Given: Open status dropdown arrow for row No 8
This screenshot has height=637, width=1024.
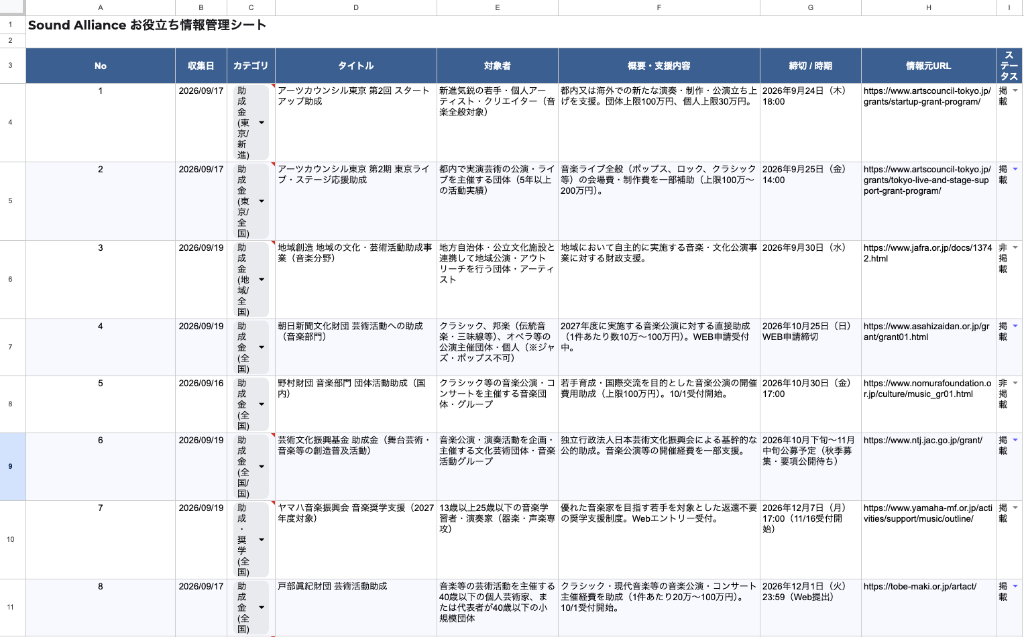Looking at the screenshot, I should point(1016,587).
